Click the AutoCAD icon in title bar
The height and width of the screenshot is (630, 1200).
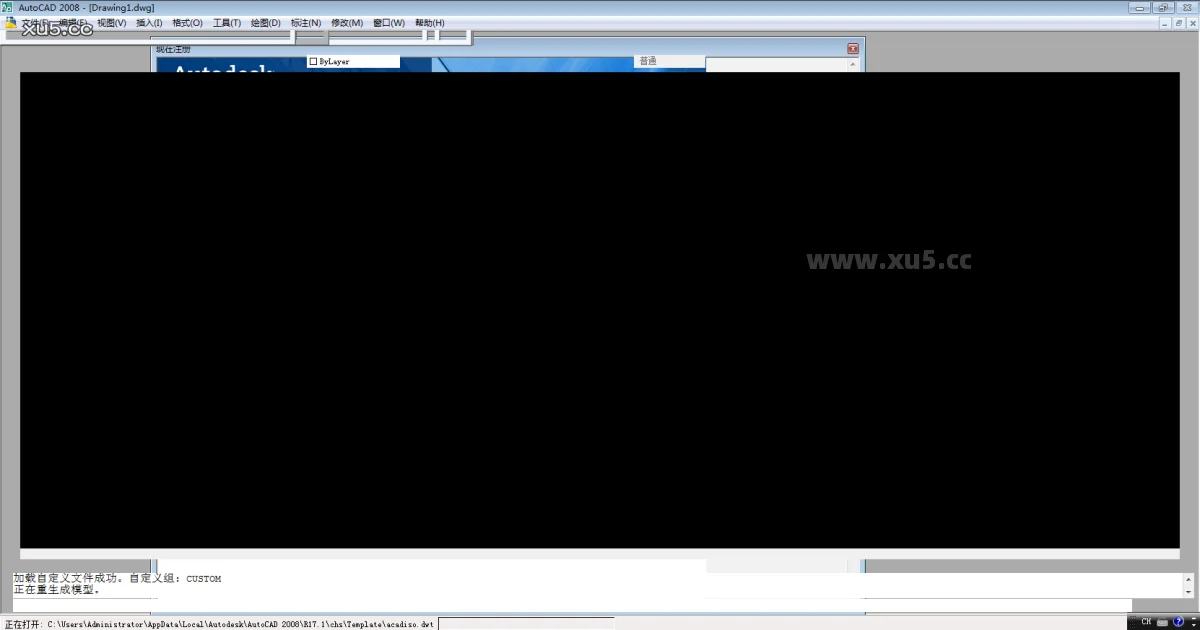coord(8,8)
